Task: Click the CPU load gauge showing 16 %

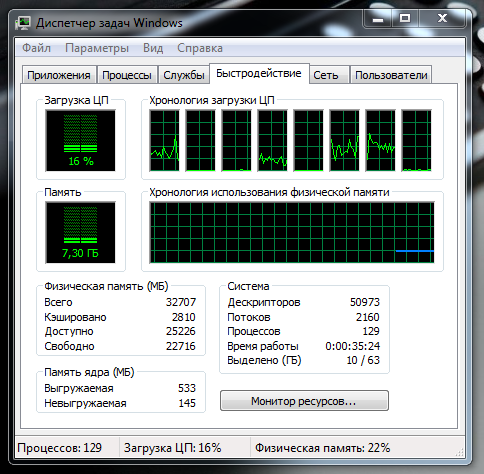Action: click(x=81, y=141)
